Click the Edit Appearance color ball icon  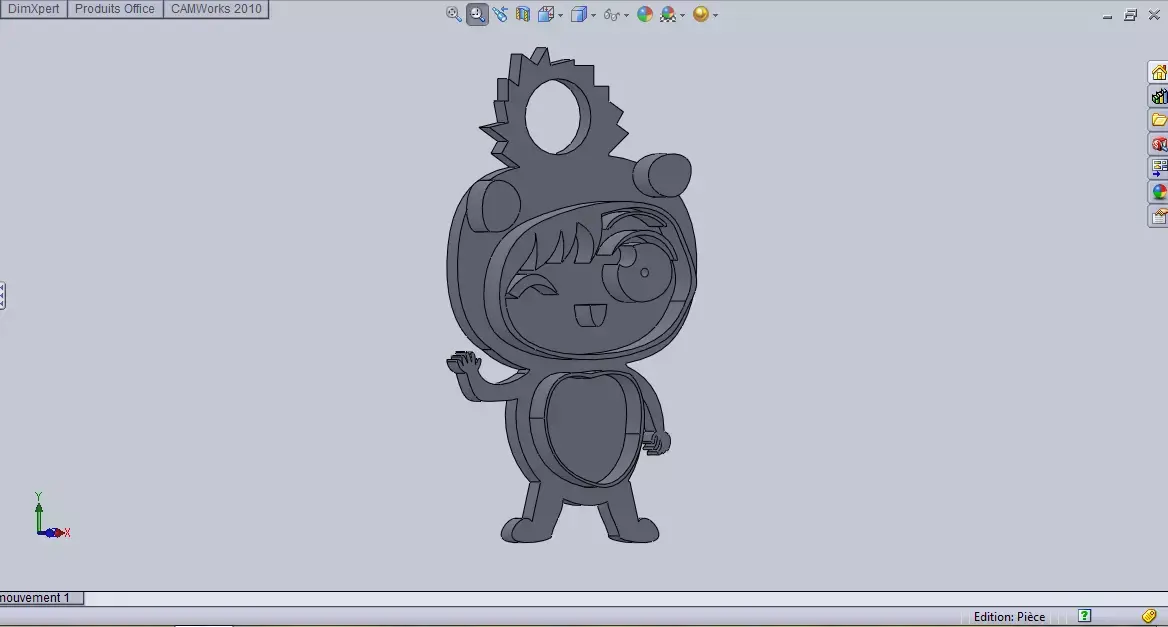coord(645,14)
